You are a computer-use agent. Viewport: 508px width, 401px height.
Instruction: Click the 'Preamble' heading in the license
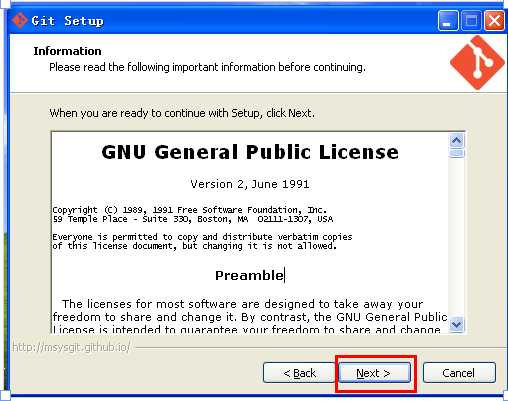coord(249,275)
